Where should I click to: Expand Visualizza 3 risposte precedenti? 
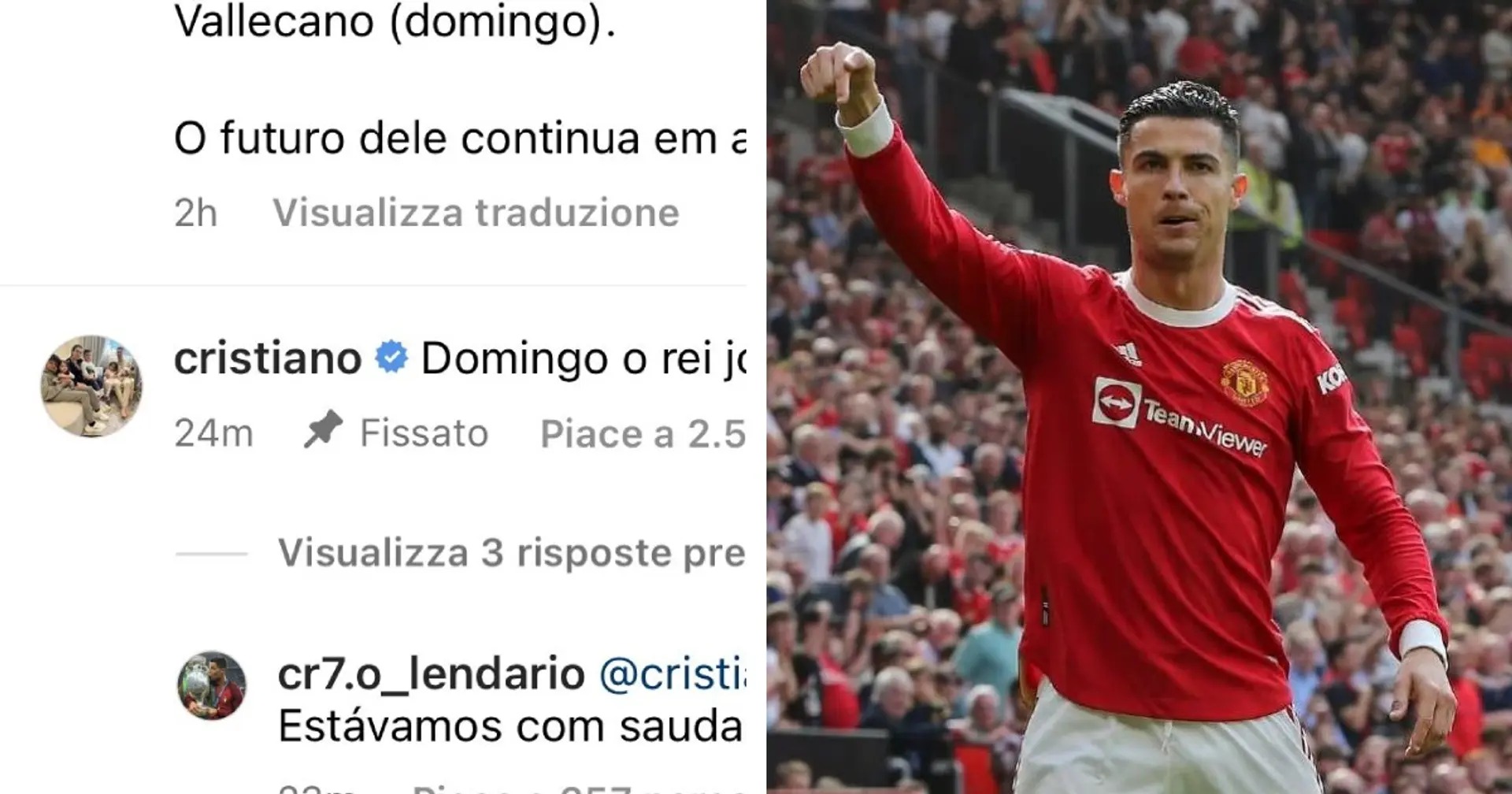pos(511,553)
